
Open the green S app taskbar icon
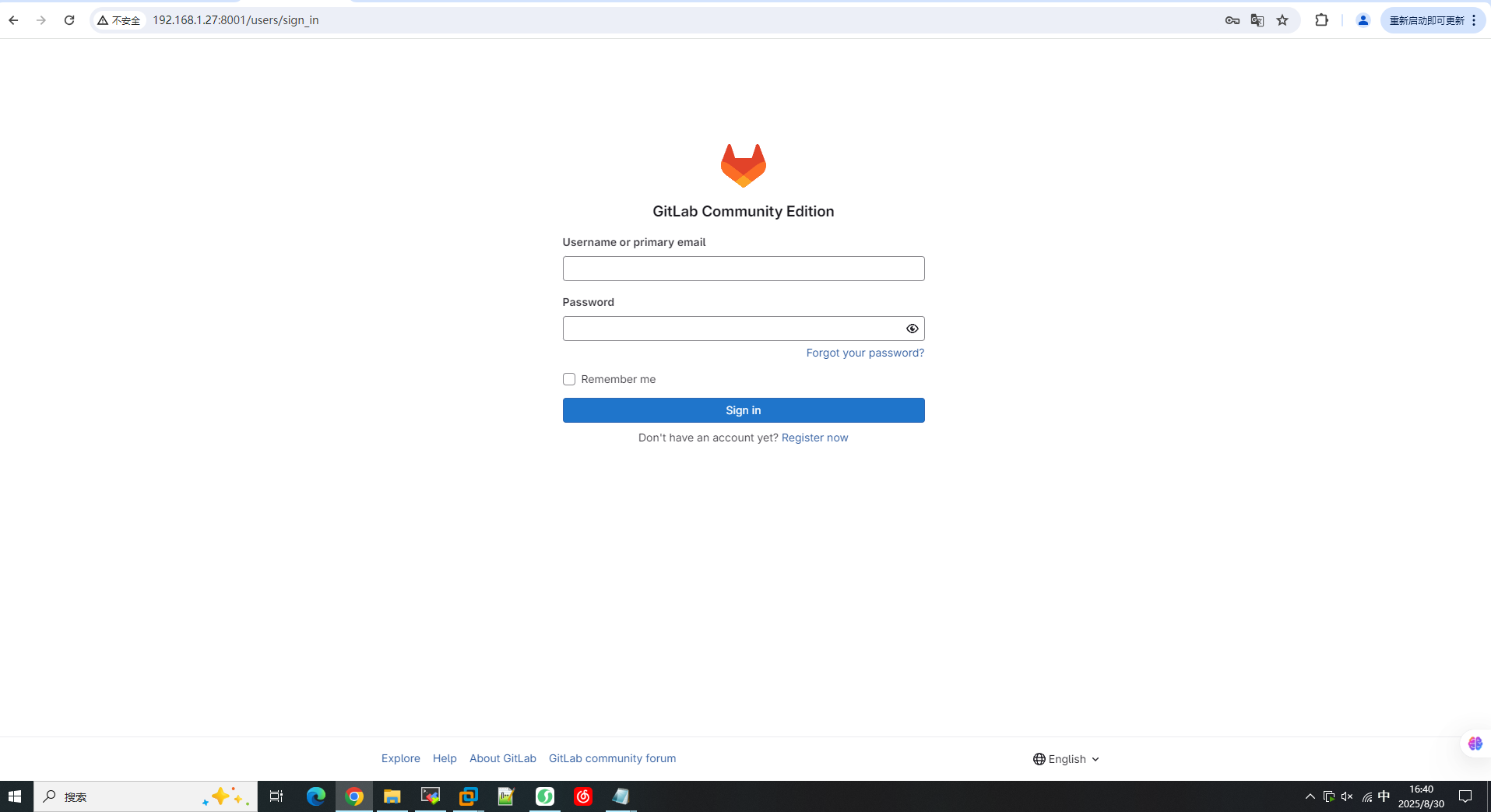click(x=544, y=796)
